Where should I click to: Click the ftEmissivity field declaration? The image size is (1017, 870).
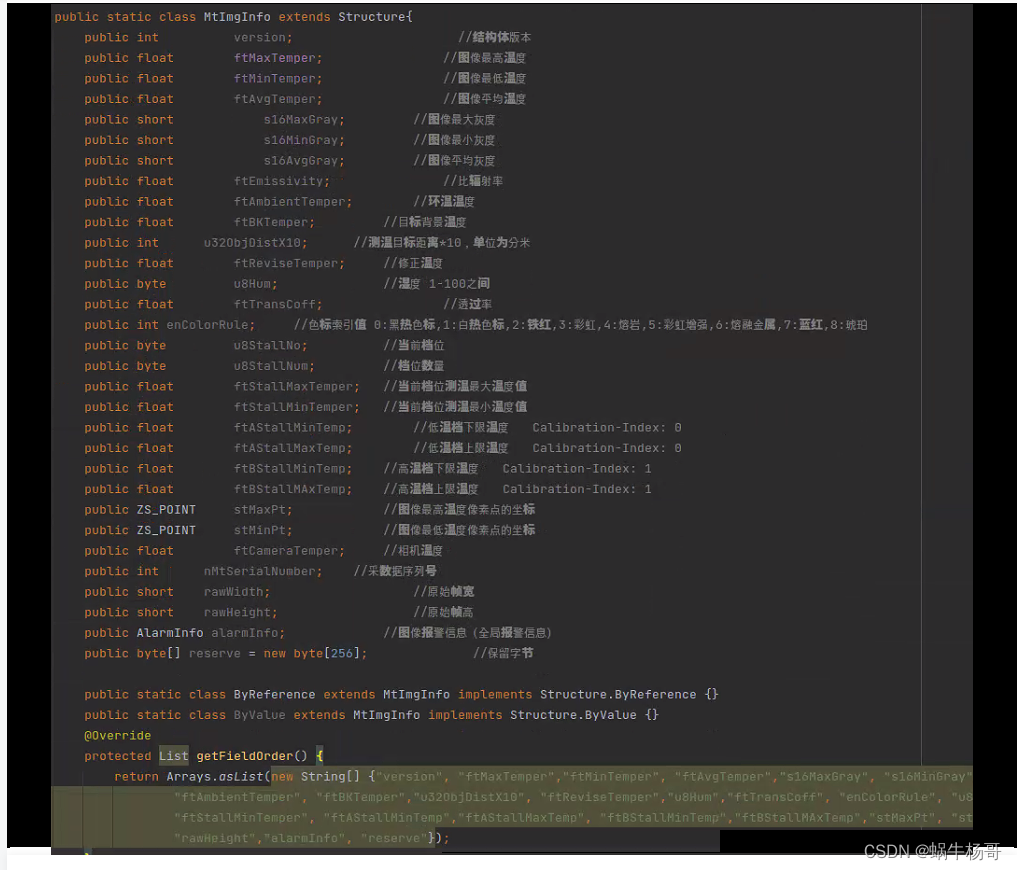281,182
